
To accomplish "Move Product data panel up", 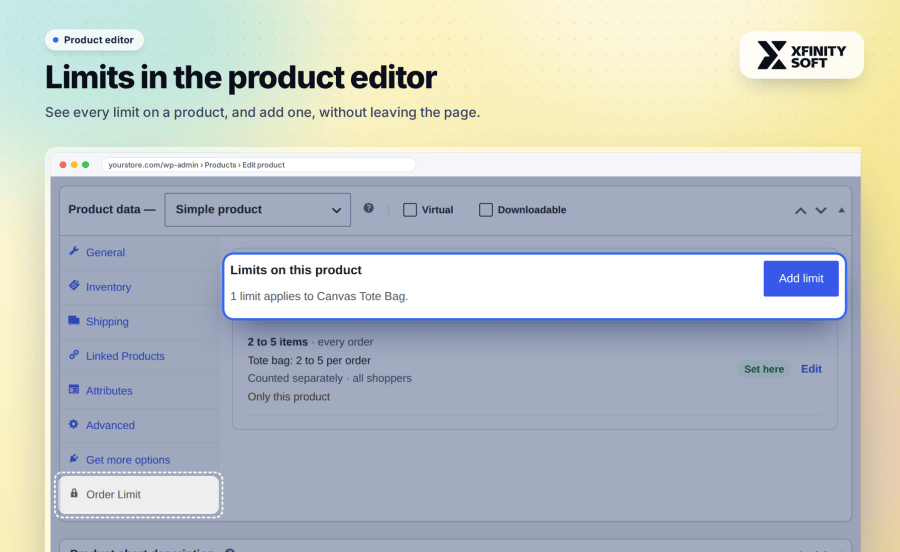I will 800,211.
